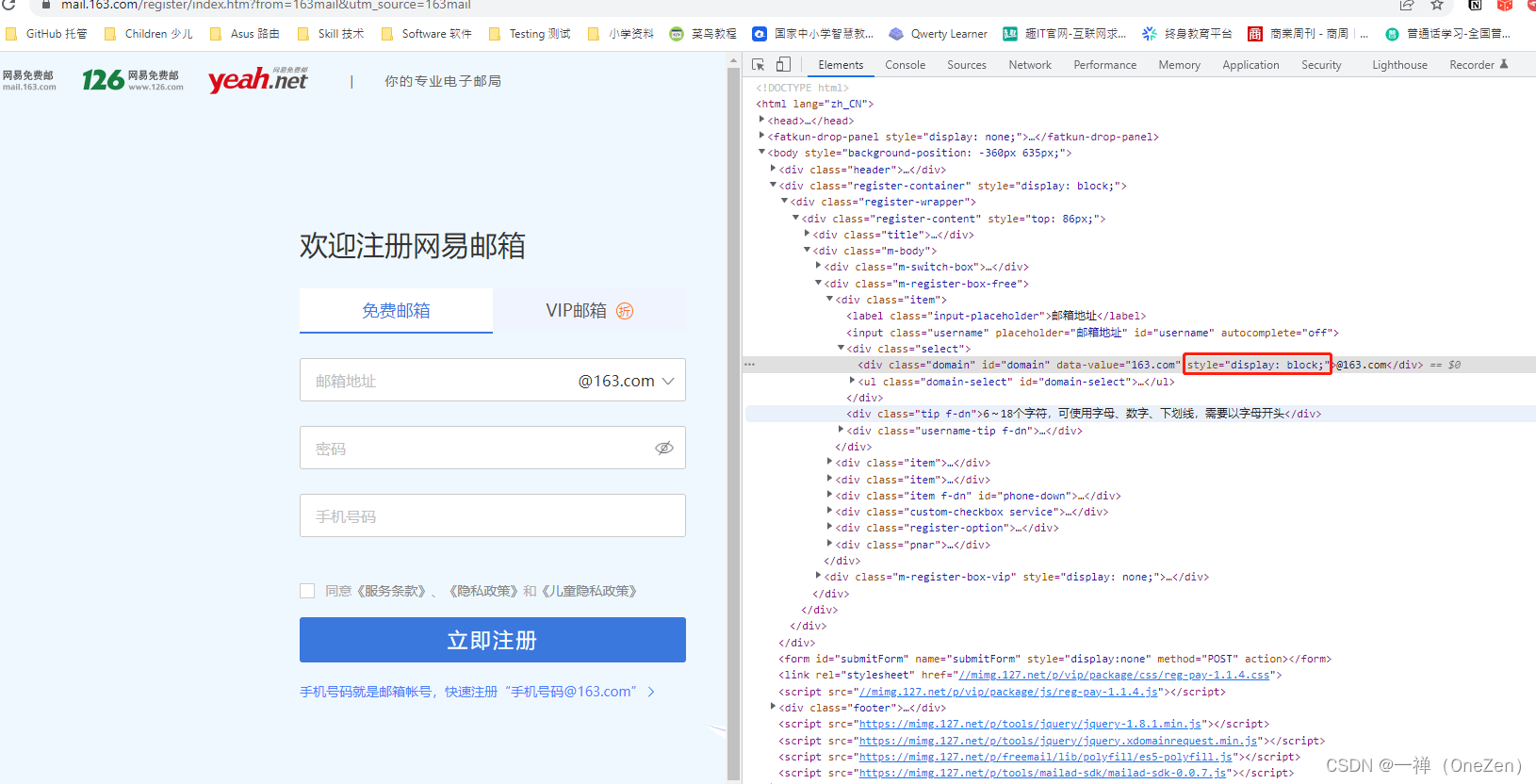Expand the phone-down item div node
This screenshot has height=784, width=1536.
click(829, 495)
